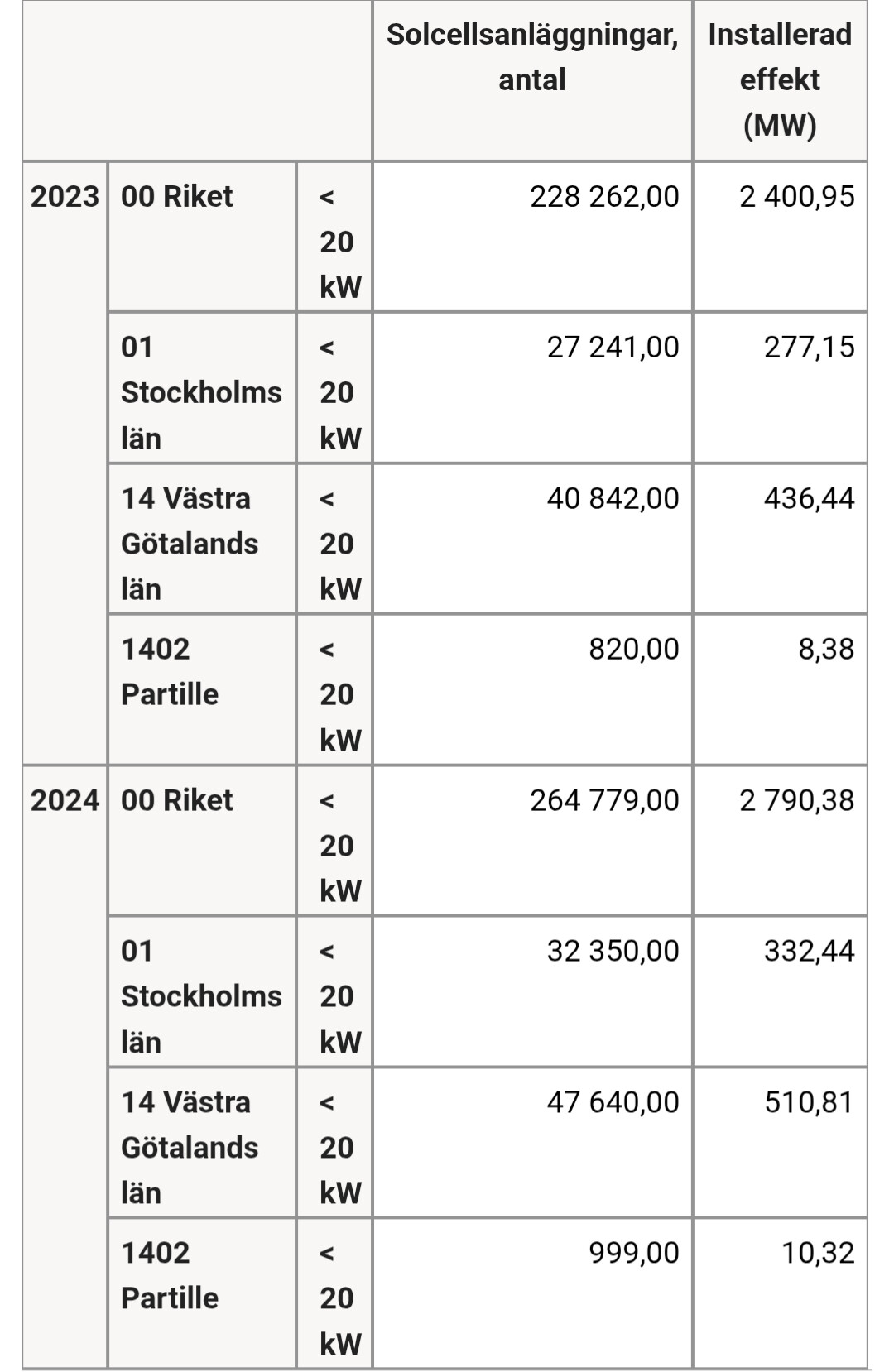Click the value 264 779,00
Image resolution: width=894 pixels, height=1372 pixels.
604,800
